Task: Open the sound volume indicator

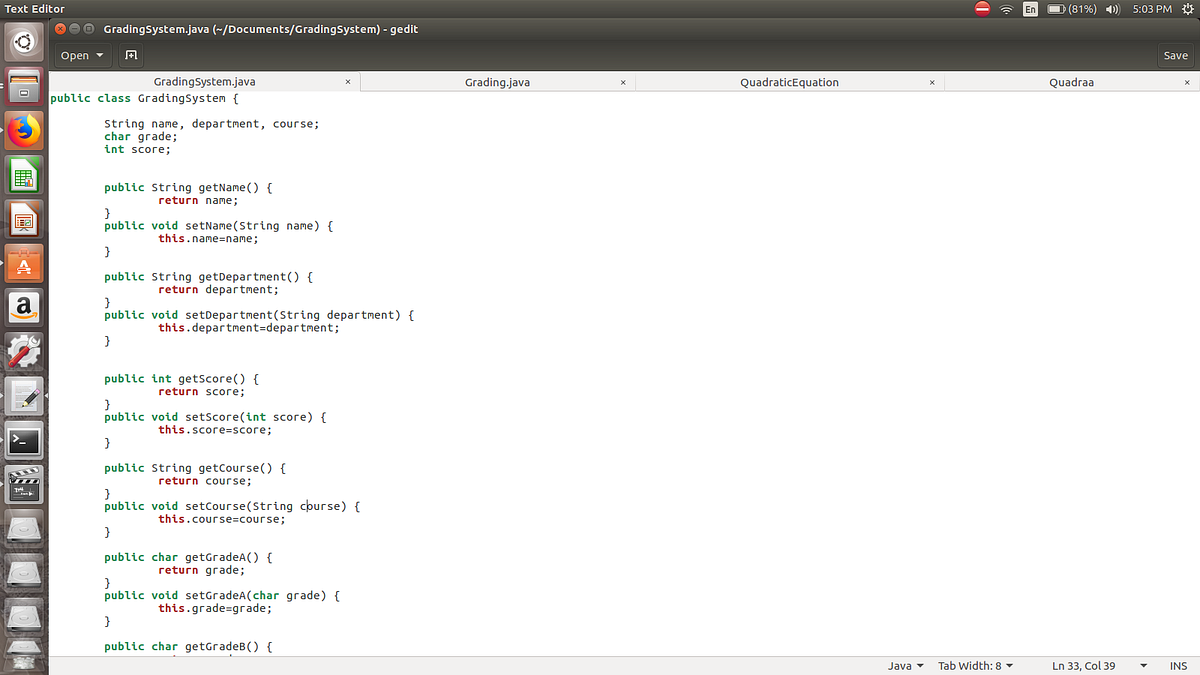Action: [x=1113, y=9]
